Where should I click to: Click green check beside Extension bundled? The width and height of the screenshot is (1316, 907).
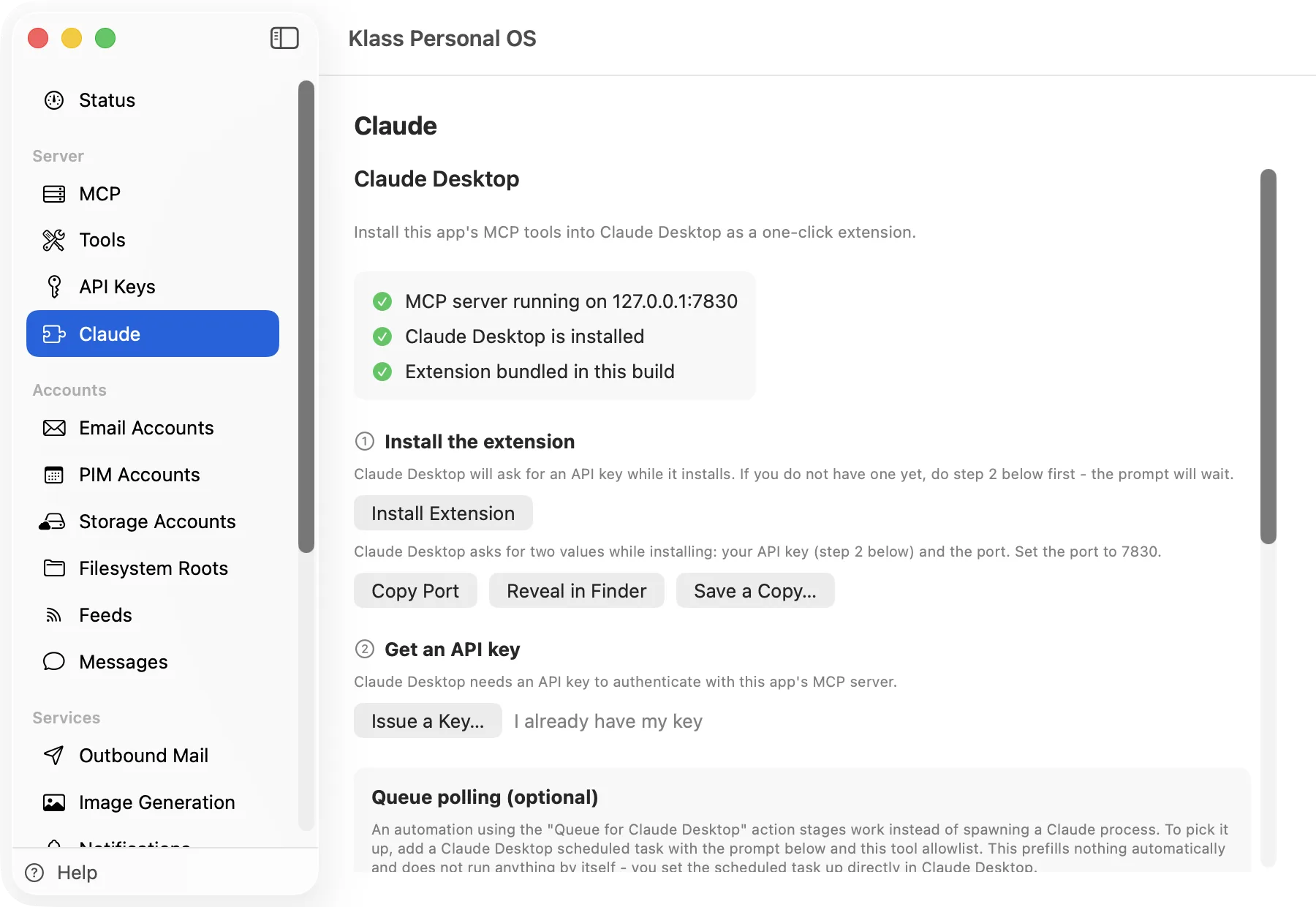[382, 372]
